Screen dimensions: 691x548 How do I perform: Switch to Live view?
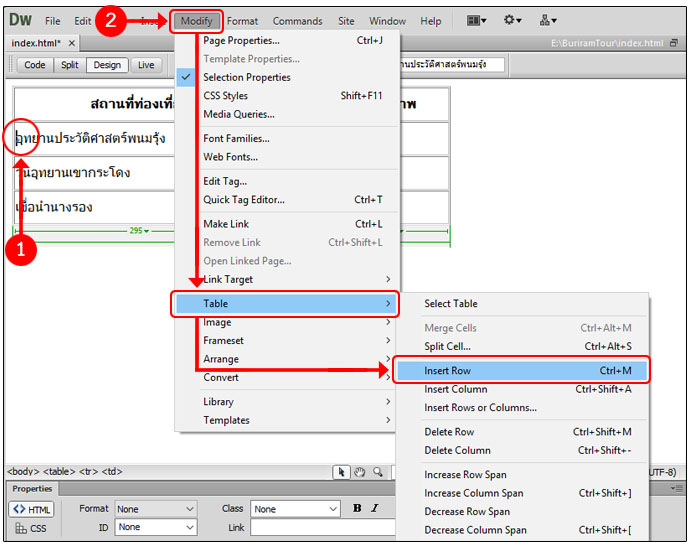(x=146, y=65)
